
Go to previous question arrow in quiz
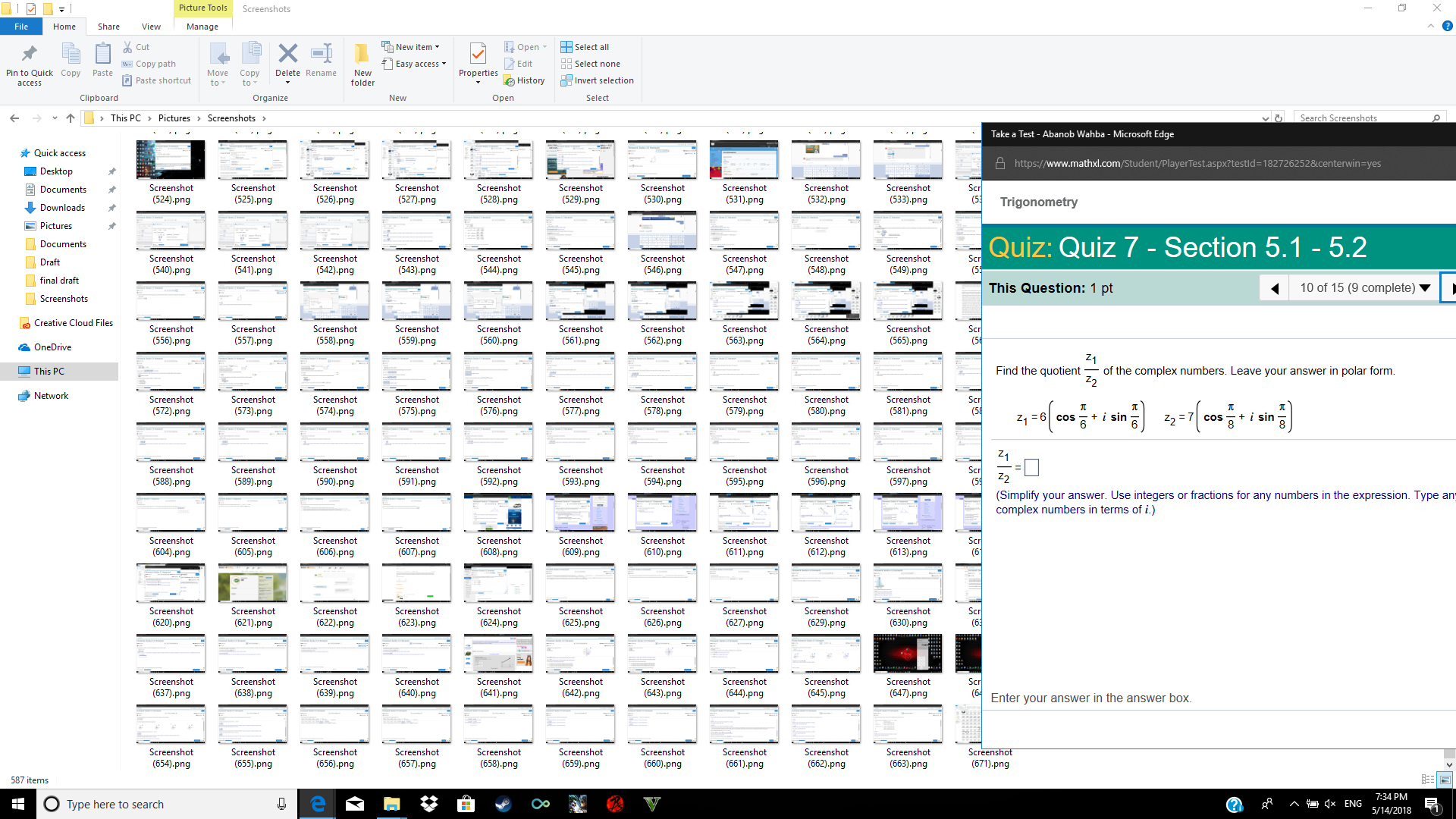(1275, 288)
